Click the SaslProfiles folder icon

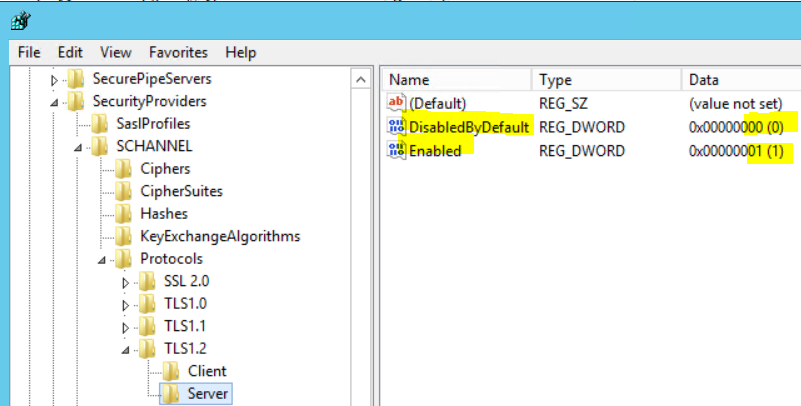tap(100, 124)
